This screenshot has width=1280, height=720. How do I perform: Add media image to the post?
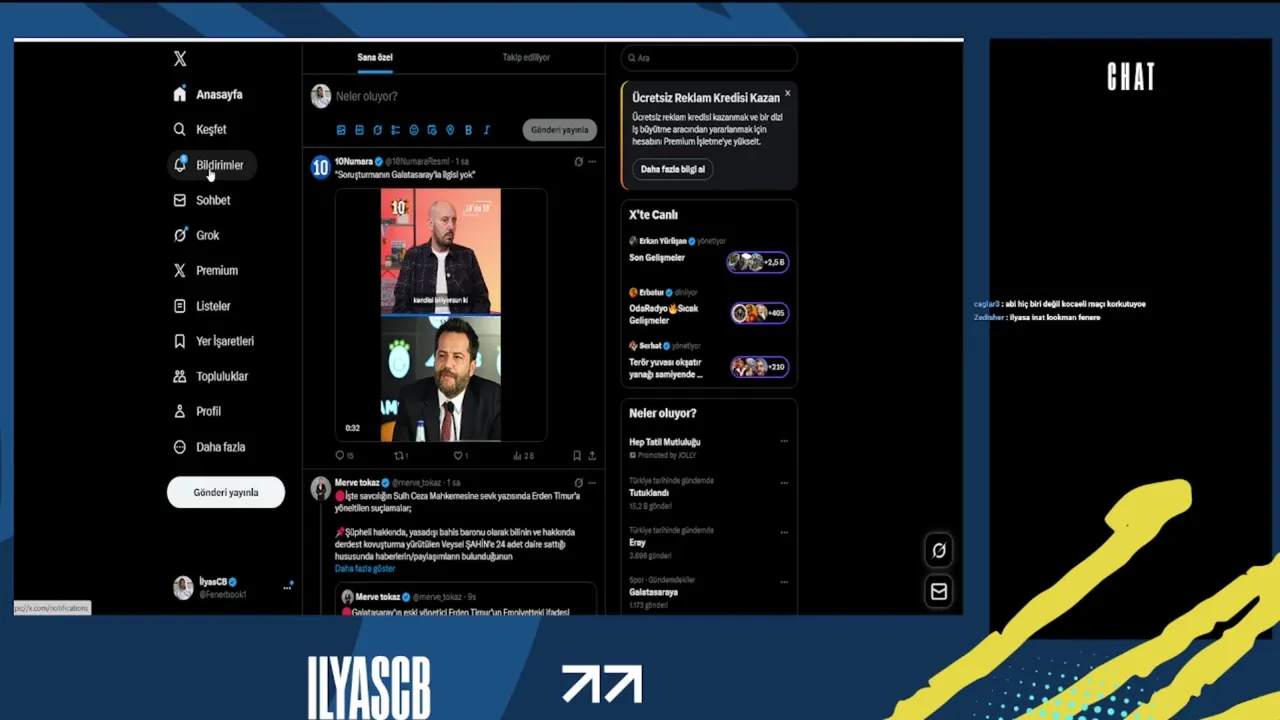(341, 130)
